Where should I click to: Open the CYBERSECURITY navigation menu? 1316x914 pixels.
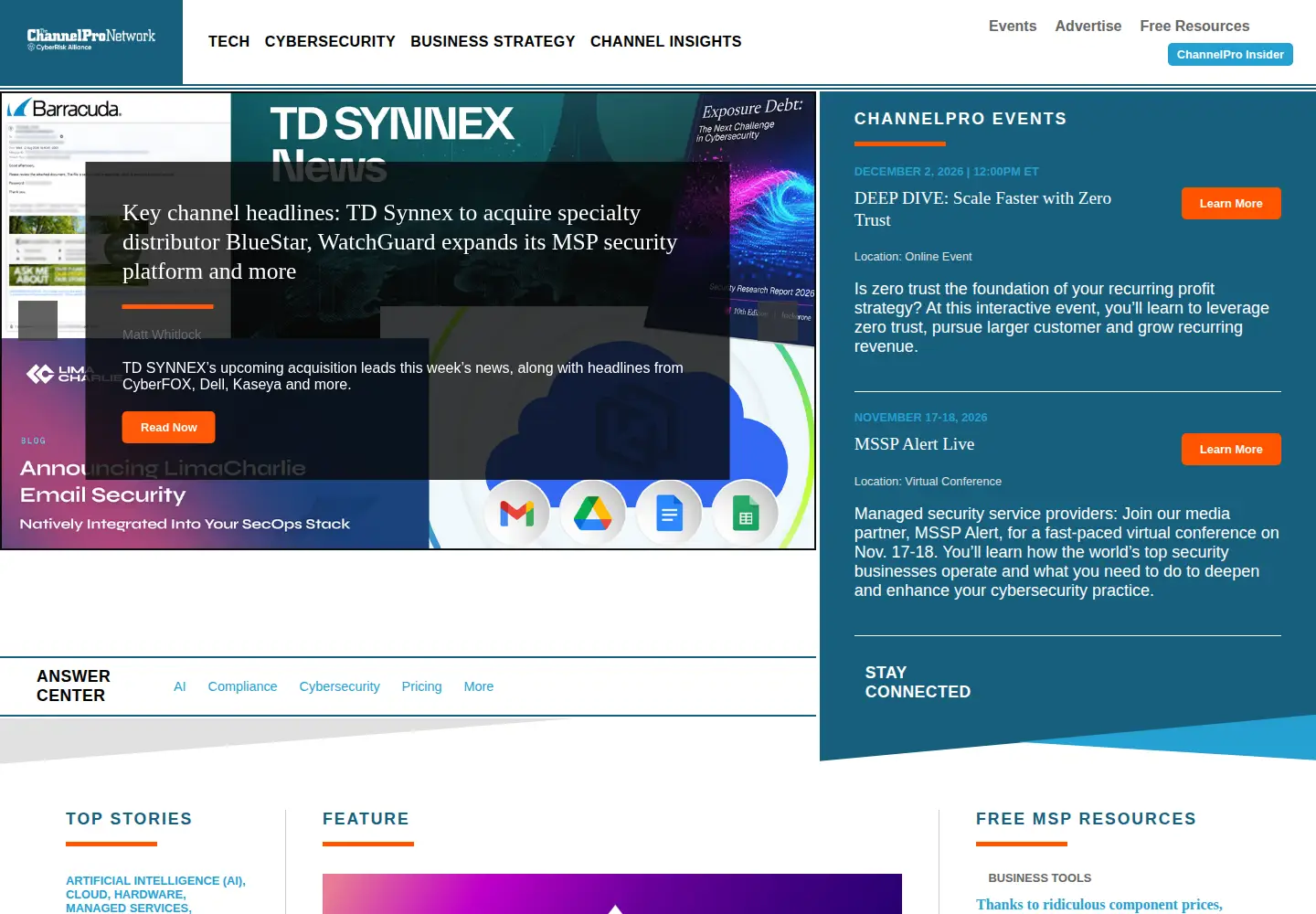(x=330, y=41)
